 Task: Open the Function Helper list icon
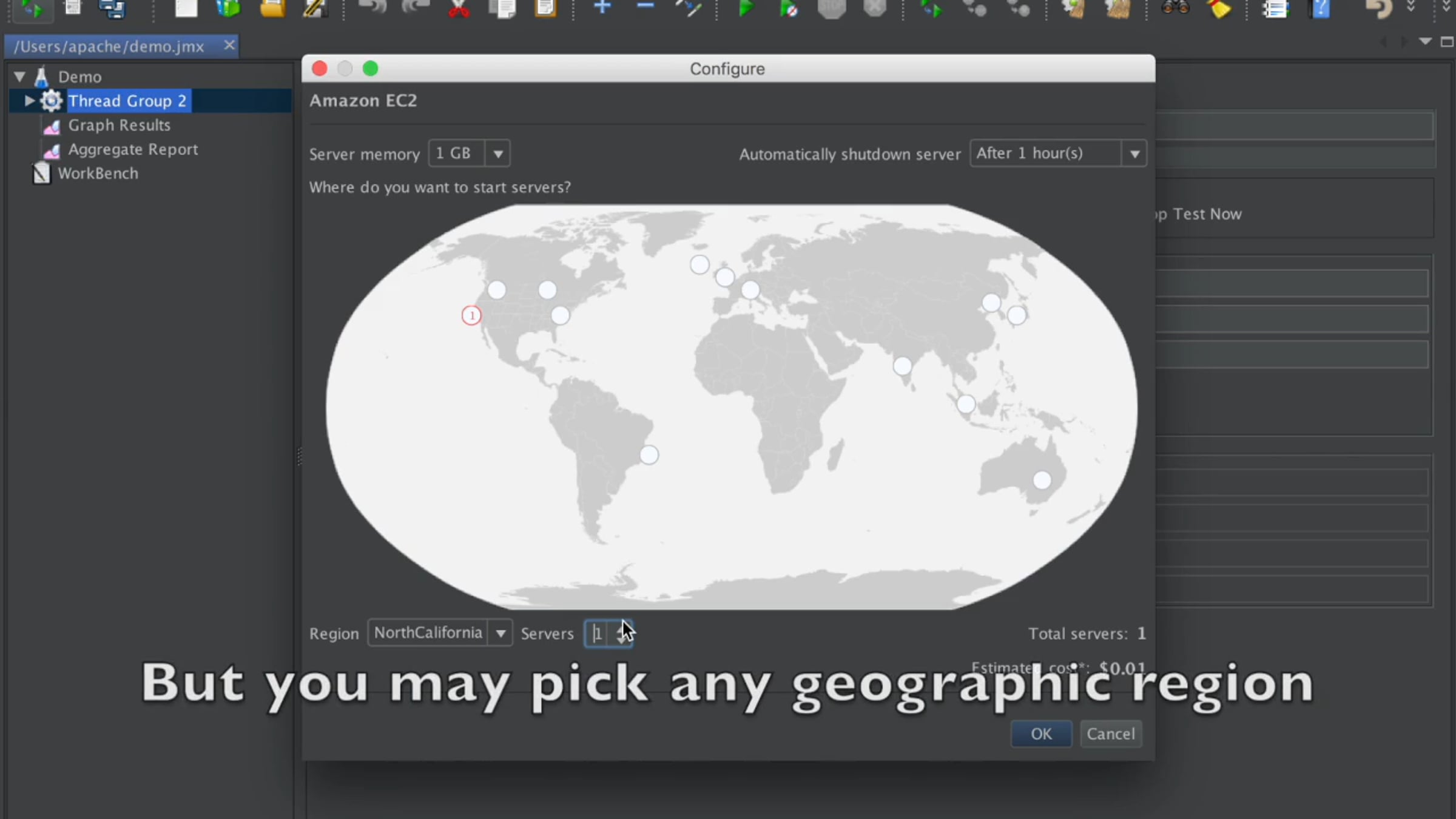pos(1275,8)
